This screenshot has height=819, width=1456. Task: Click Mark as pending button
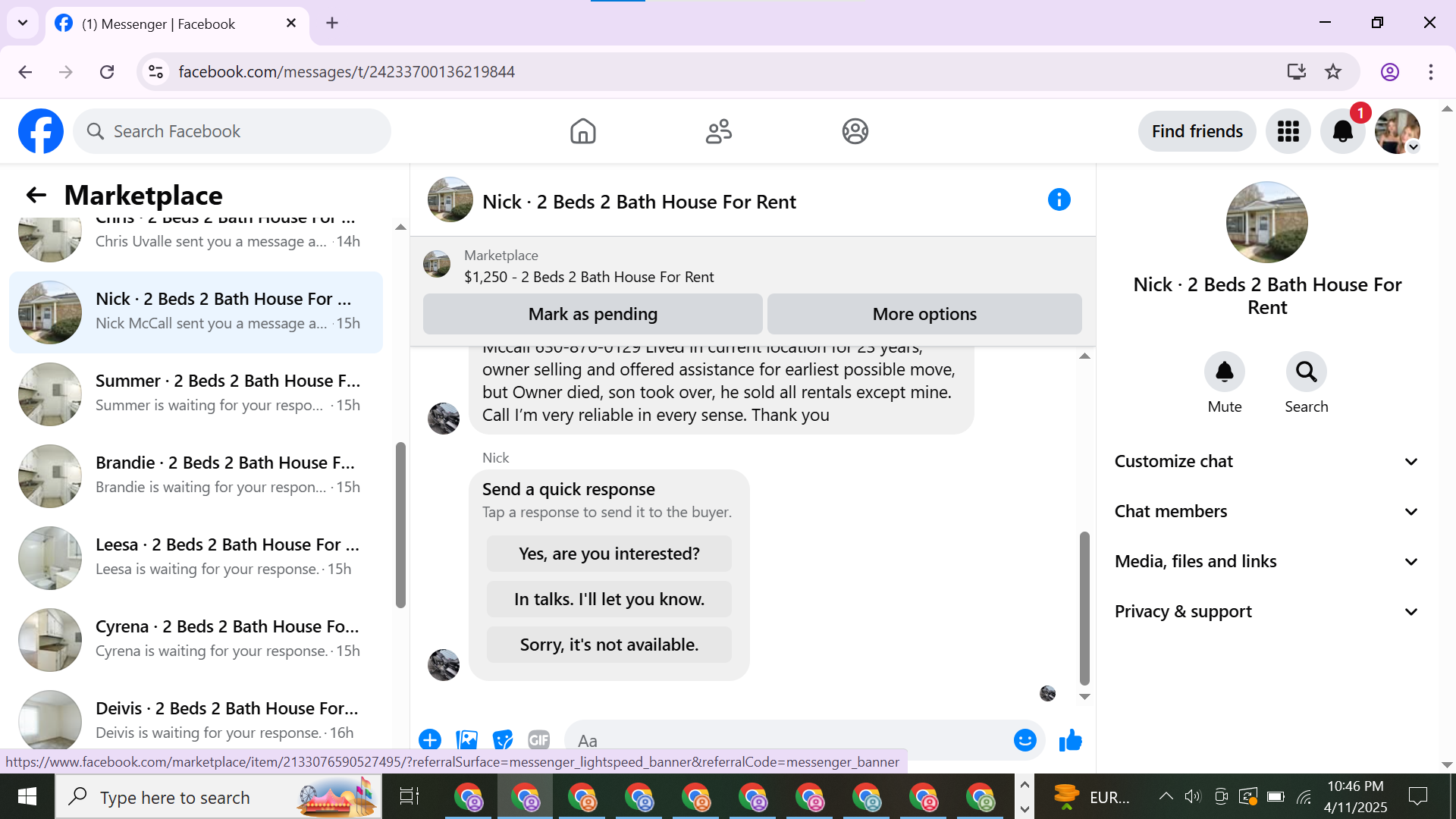pos(592,314)
